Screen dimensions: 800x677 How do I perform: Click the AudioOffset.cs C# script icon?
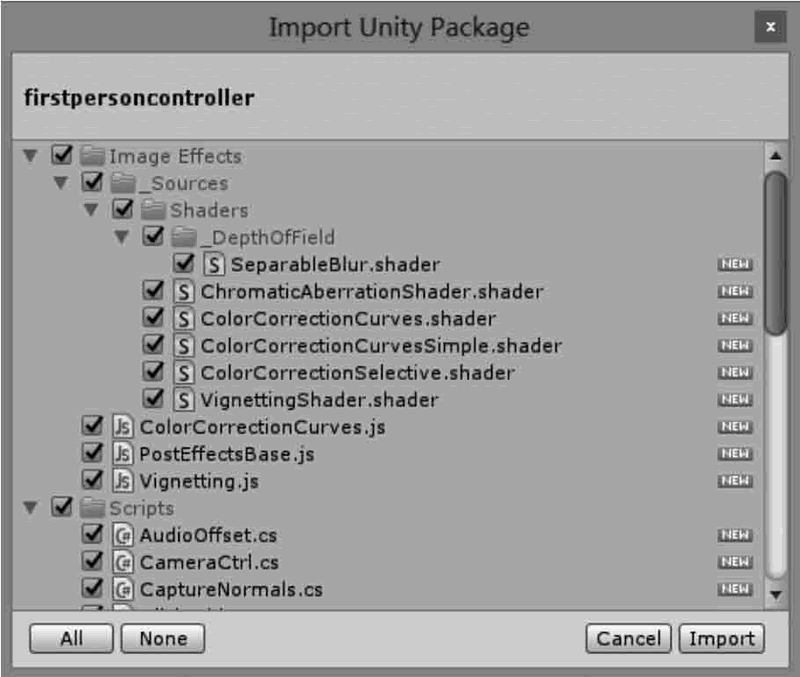tap(122, 535)
